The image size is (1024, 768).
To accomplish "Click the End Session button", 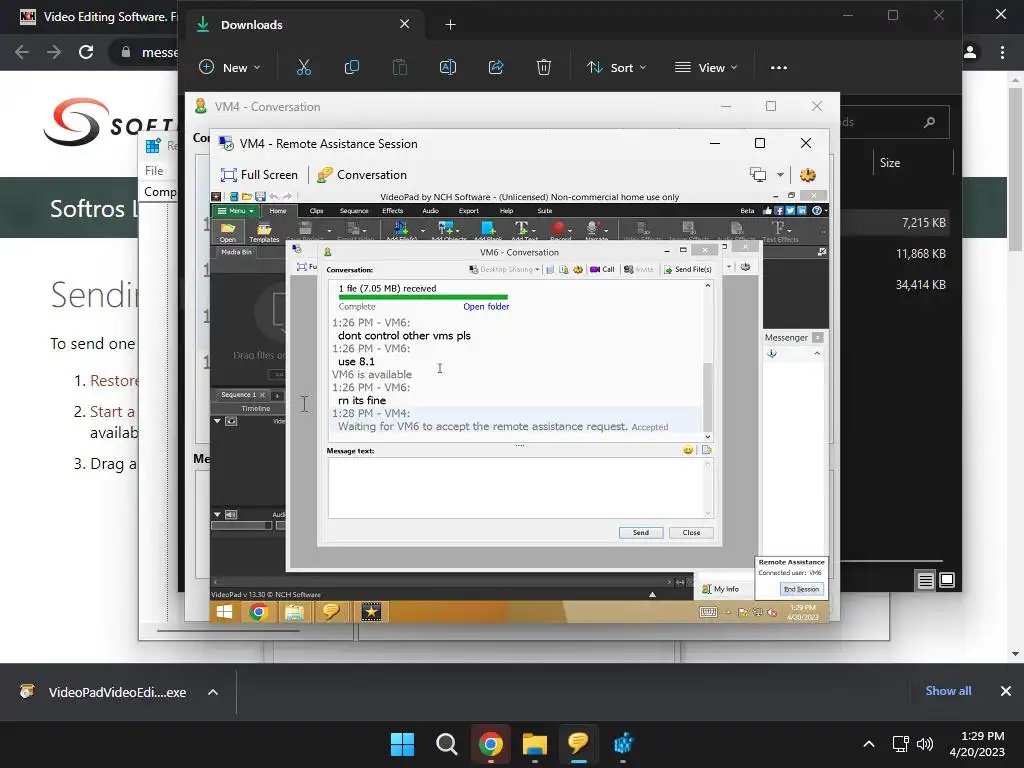I will [801, 589].
